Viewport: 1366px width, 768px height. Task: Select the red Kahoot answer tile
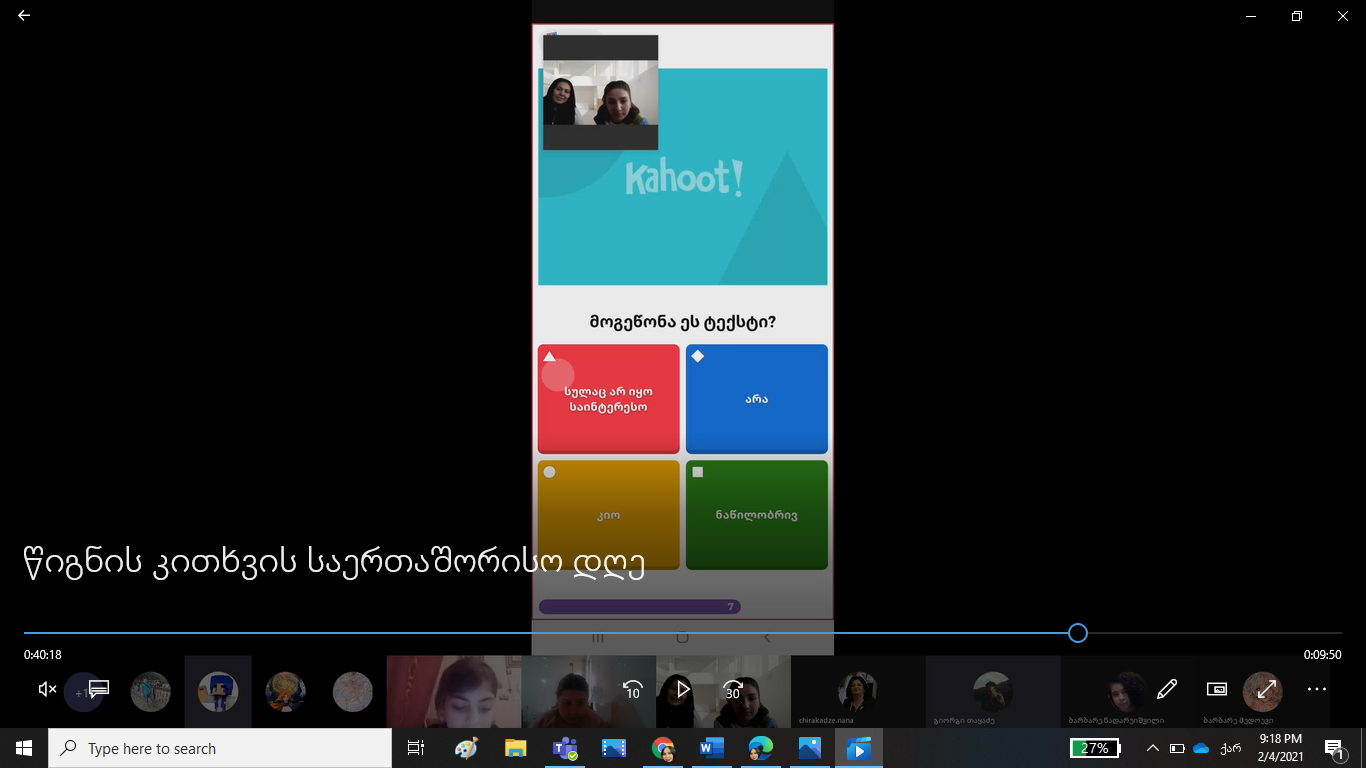point(608,399)
